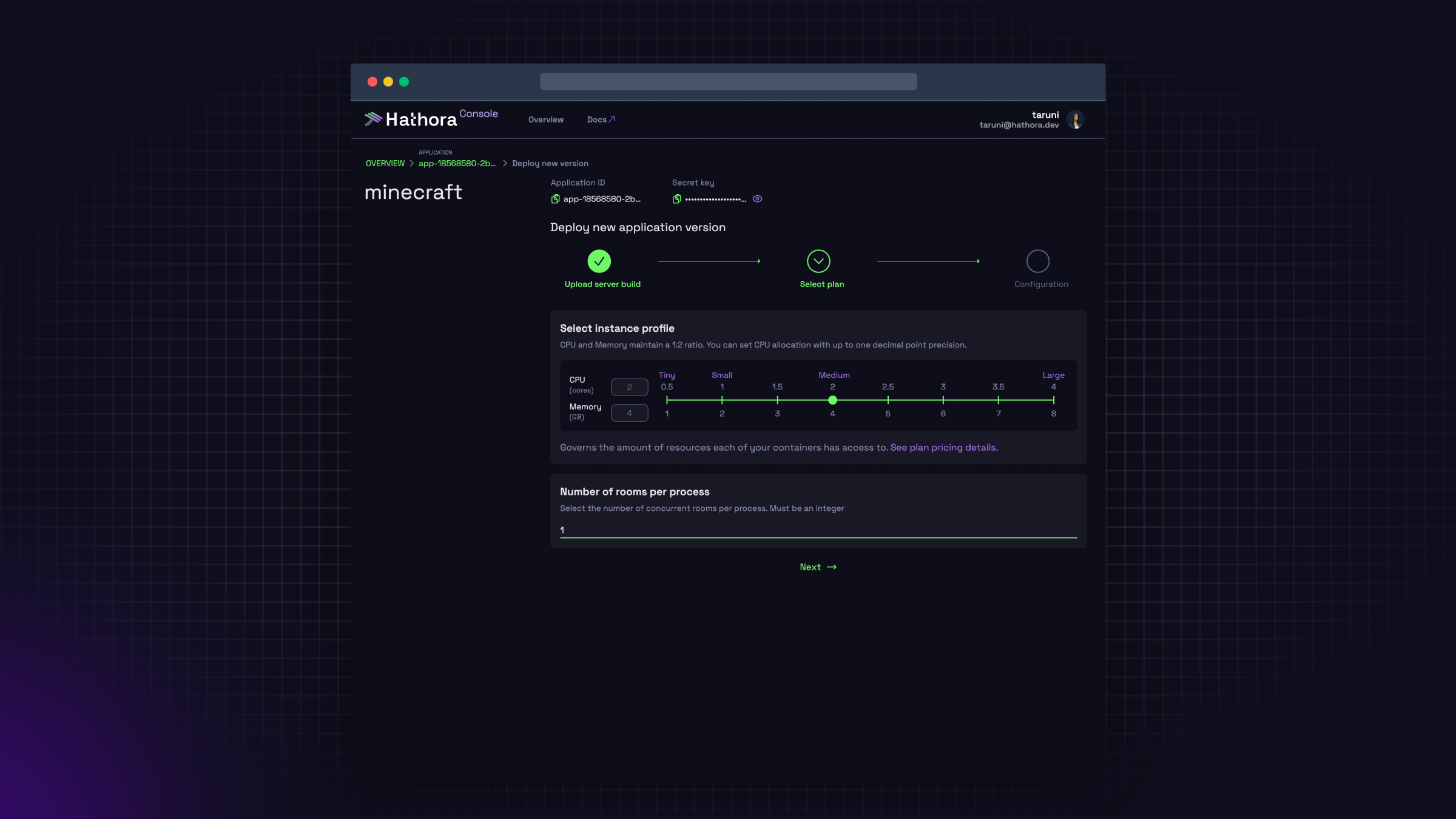1456x819 pixels.
Task: Click the CPU cores input field
Action: tap(629, 387)
